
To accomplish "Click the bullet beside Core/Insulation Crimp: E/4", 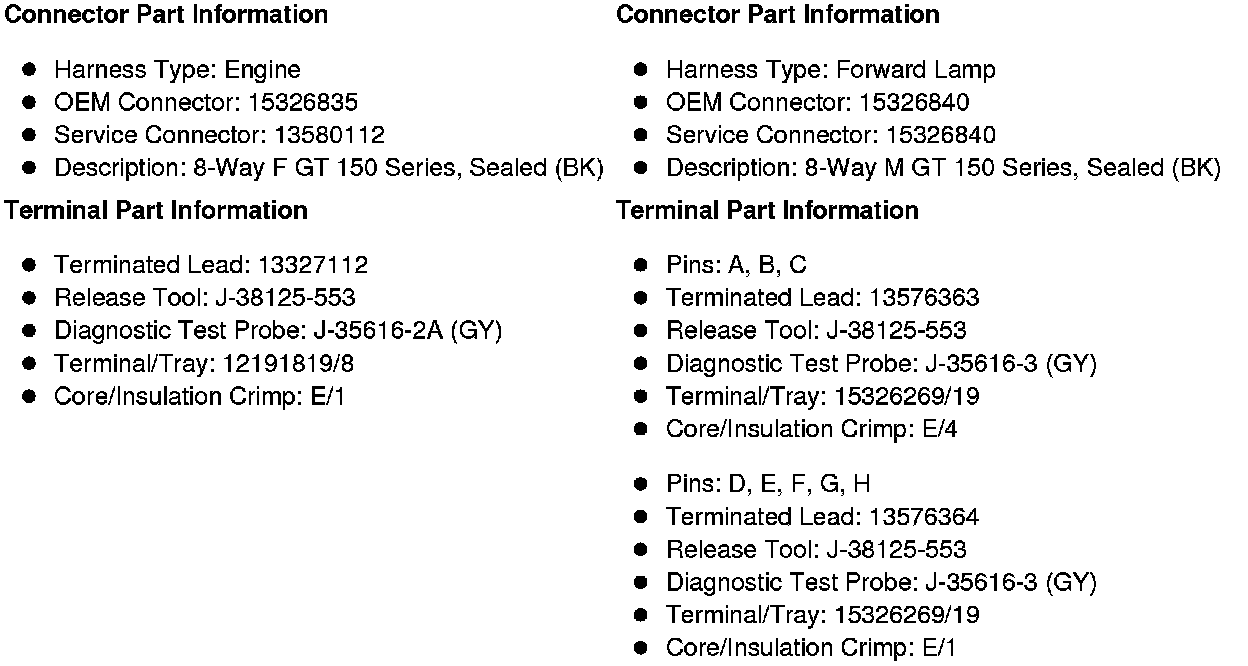I will coord(642,429).
